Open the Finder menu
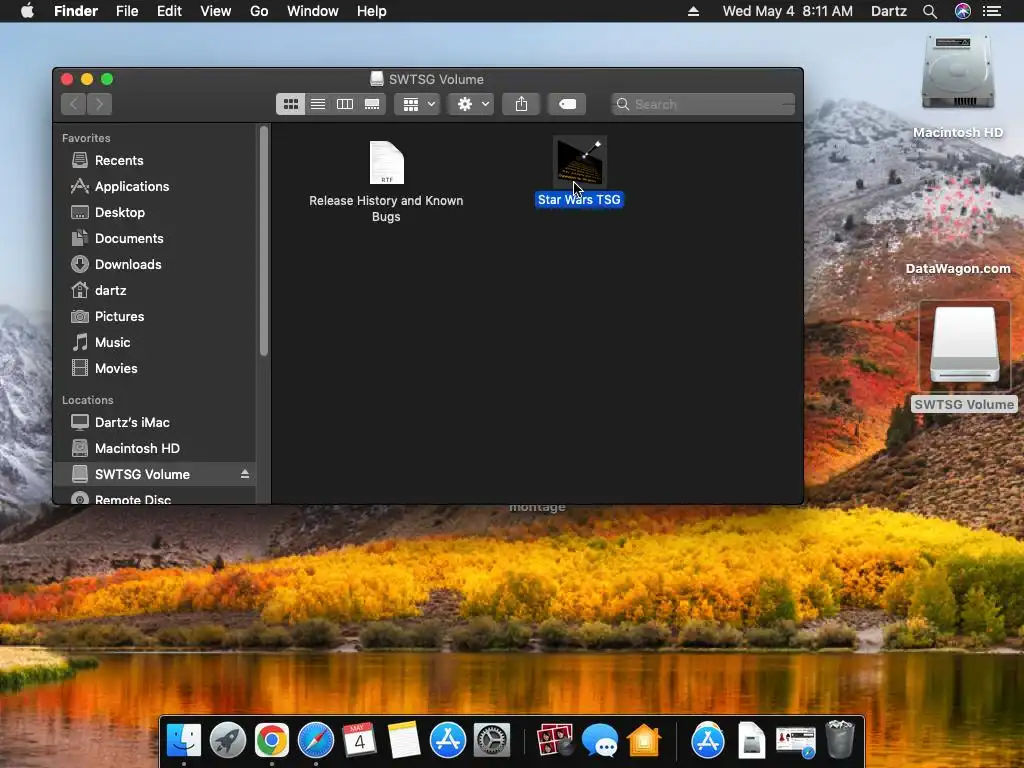The width and height of the screenshot is (1024, 768). 76,11
